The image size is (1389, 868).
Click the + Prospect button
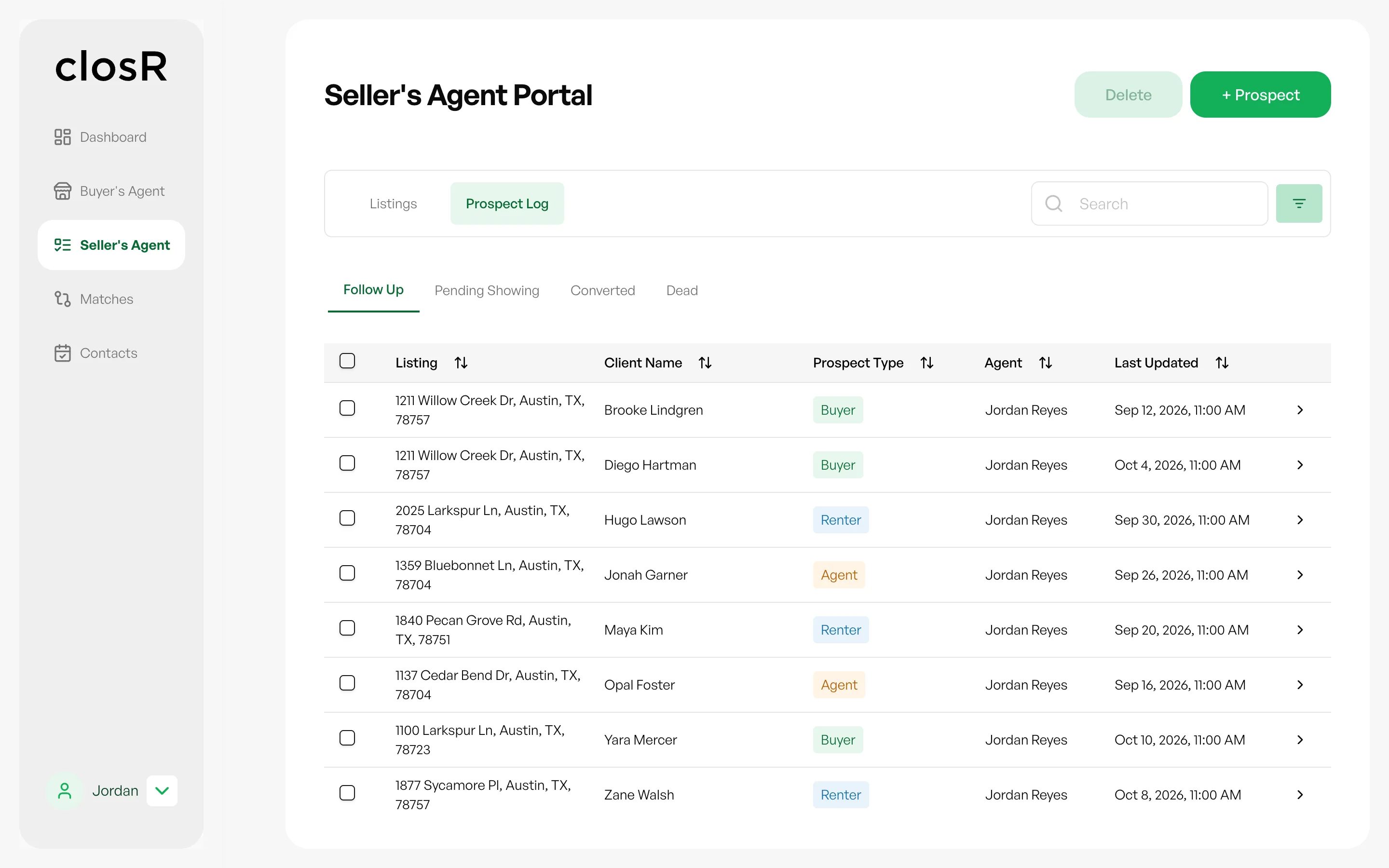[x=1260, y=95]
